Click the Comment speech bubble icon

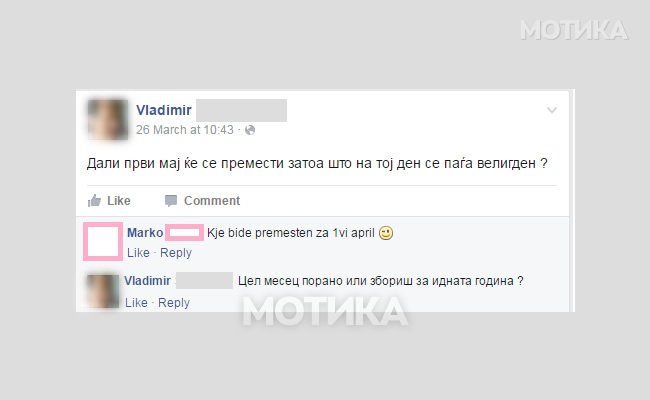[171, 201]
